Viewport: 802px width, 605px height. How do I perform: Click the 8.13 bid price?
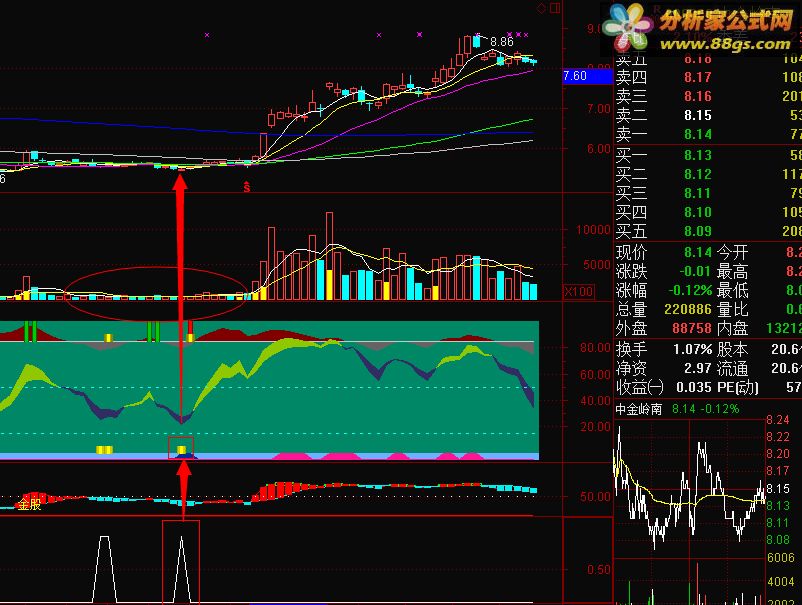pyautogui.click(x=698, y=155)
